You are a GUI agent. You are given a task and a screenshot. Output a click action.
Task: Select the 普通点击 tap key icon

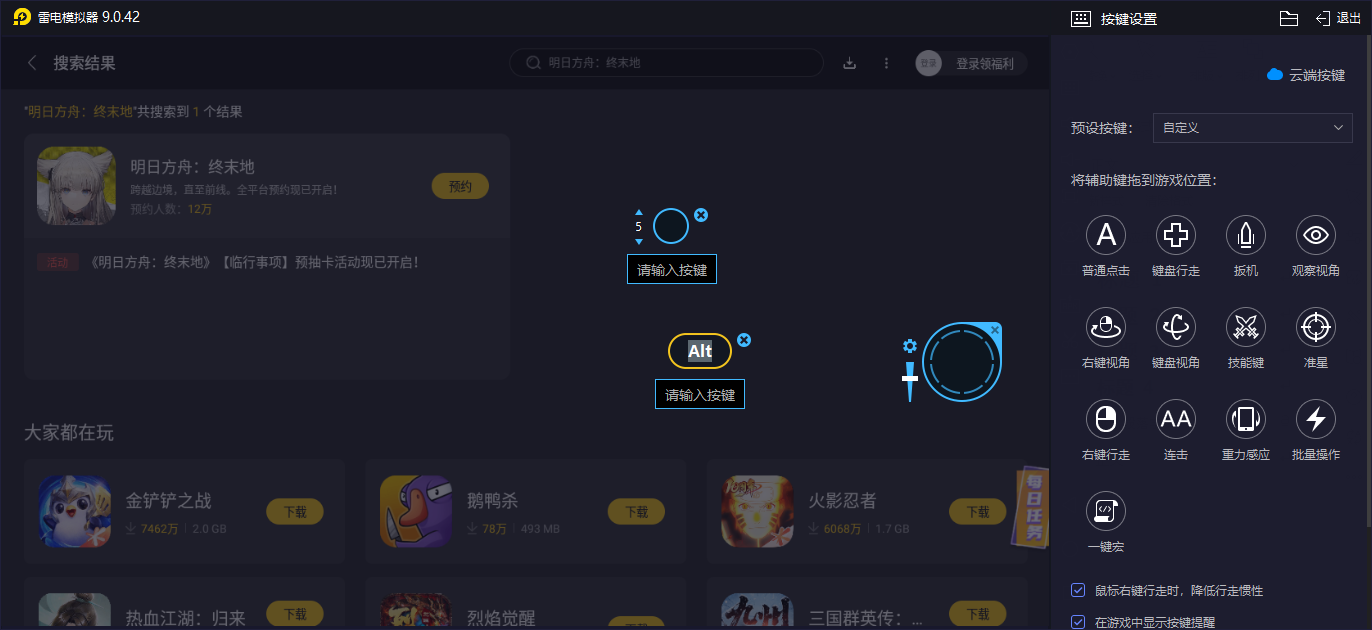pyautogui.click(x=1106, y=235)
